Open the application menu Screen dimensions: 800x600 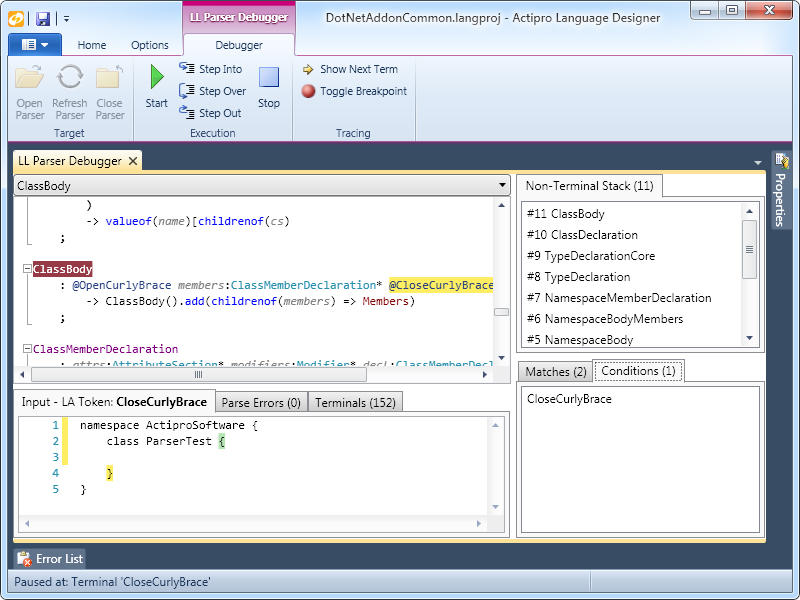tap(33, 44)
